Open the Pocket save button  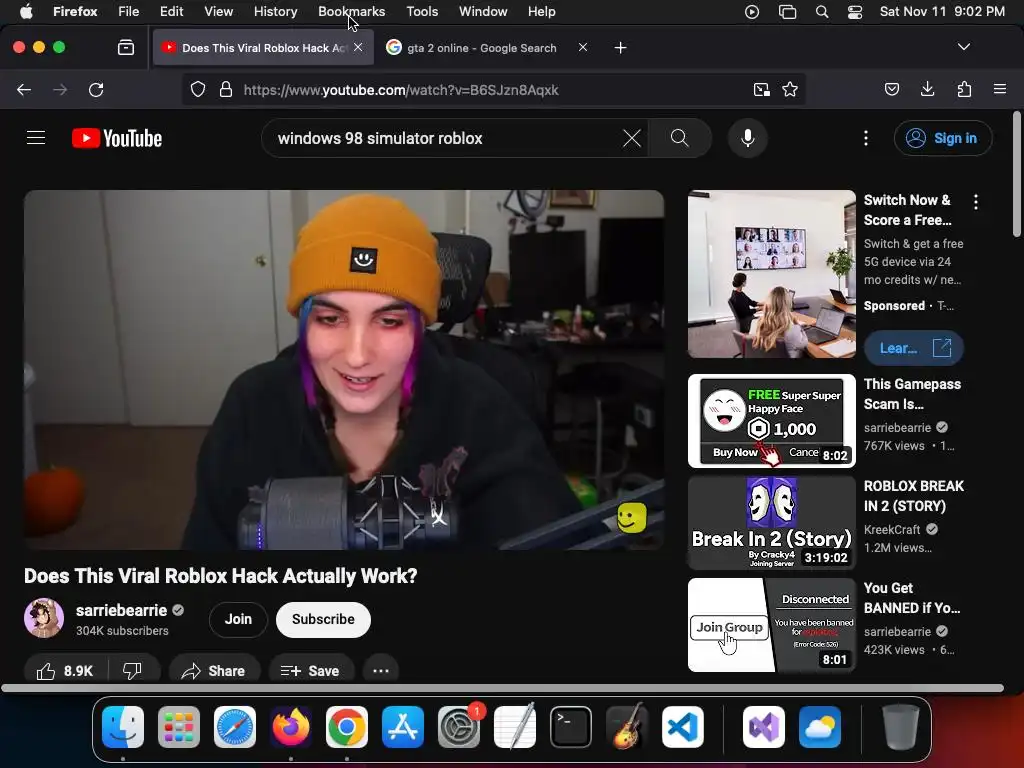[x=892, y=89]
